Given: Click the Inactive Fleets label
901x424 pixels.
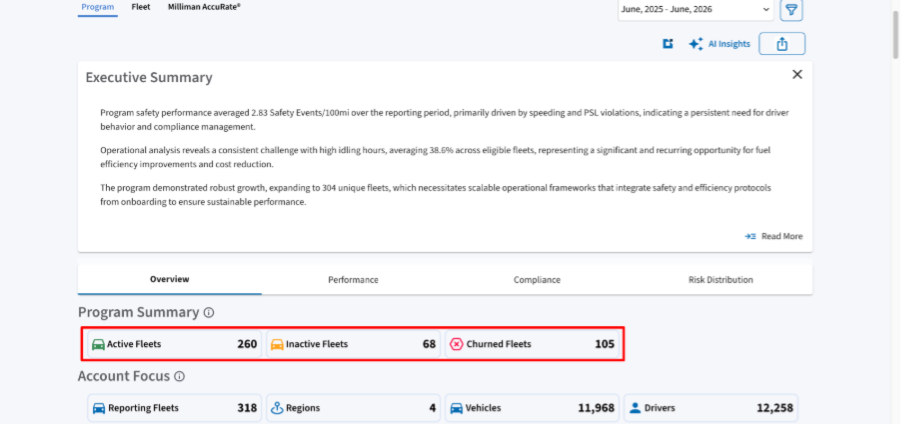Looking at the screenshot, I should [317, 344].
